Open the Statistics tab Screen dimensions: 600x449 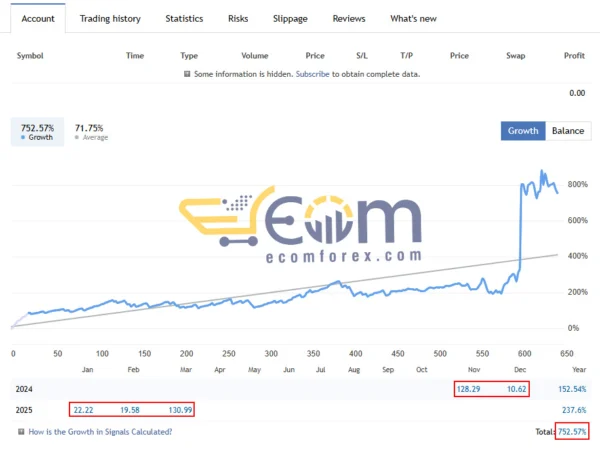click(x=184, y=18)
